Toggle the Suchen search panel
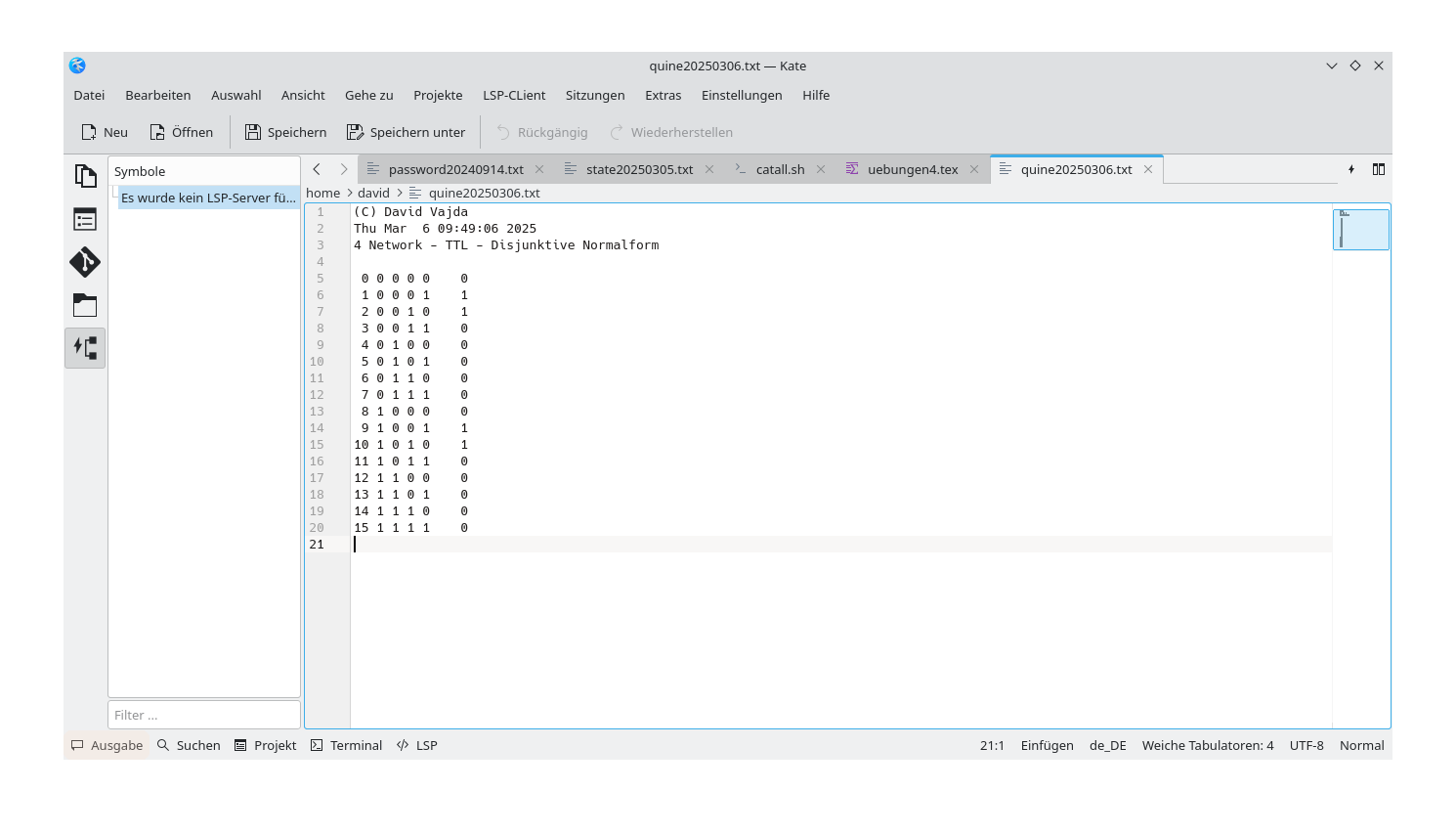This screenshot has width=1456, height=835. coord(189,745)
